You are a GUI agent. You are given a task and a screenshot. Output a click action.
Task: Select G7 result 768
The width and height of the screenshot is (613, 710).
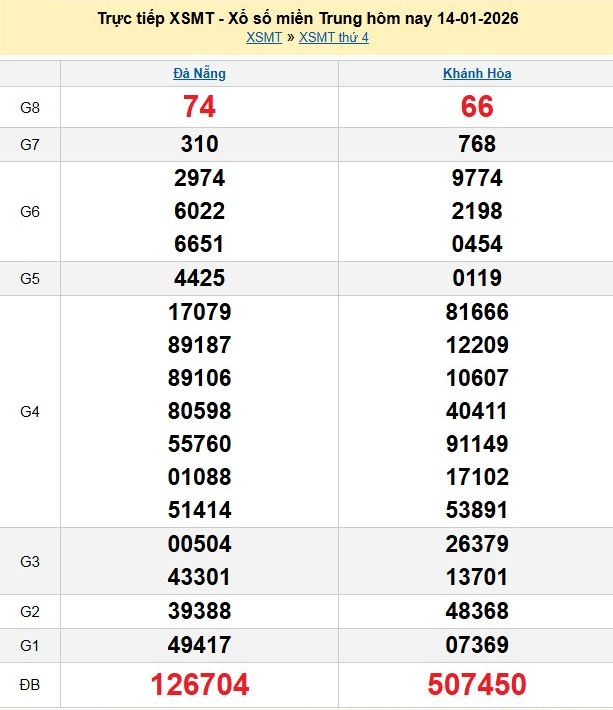click(x=477, y=144)
